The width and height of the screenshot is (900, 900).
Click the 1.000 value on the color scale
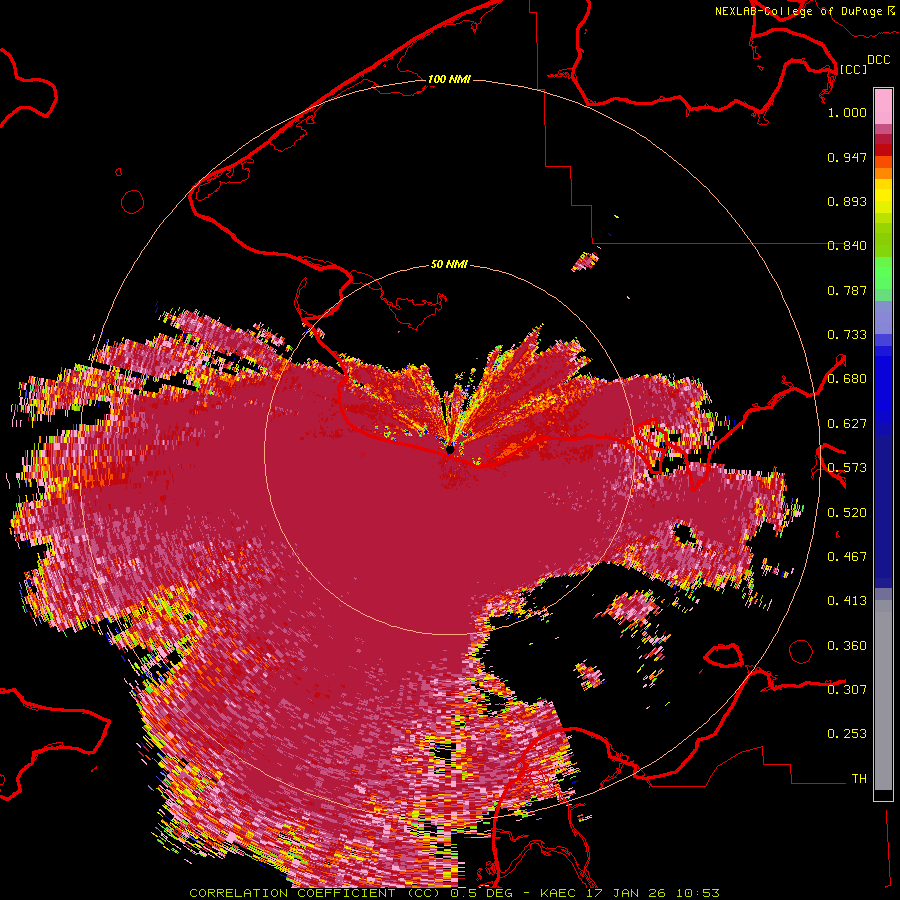[847, 112]
